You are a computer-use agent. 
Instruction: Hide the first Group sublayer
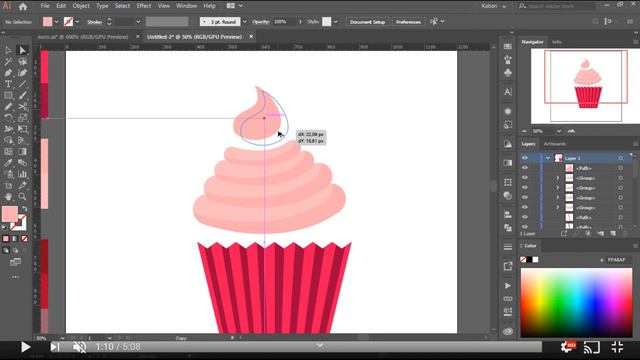[525, 178]
